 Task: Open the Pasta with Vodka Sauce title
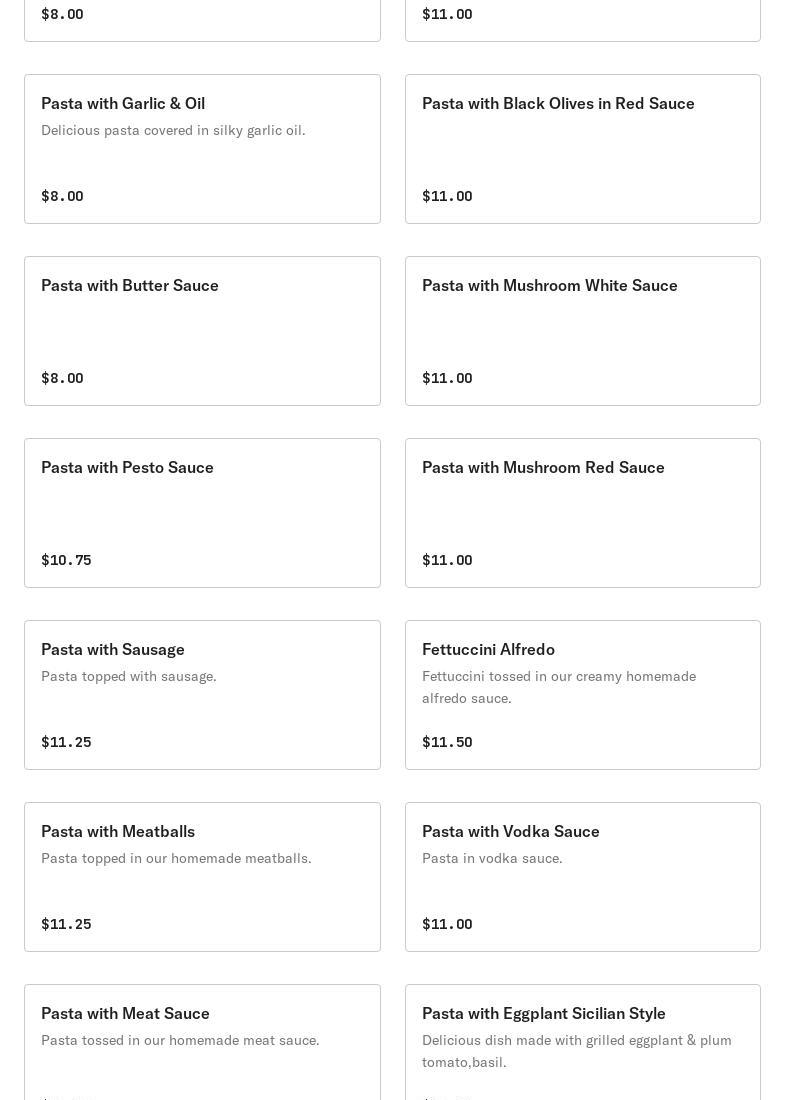pyautogui.click(x=511, y=832)
